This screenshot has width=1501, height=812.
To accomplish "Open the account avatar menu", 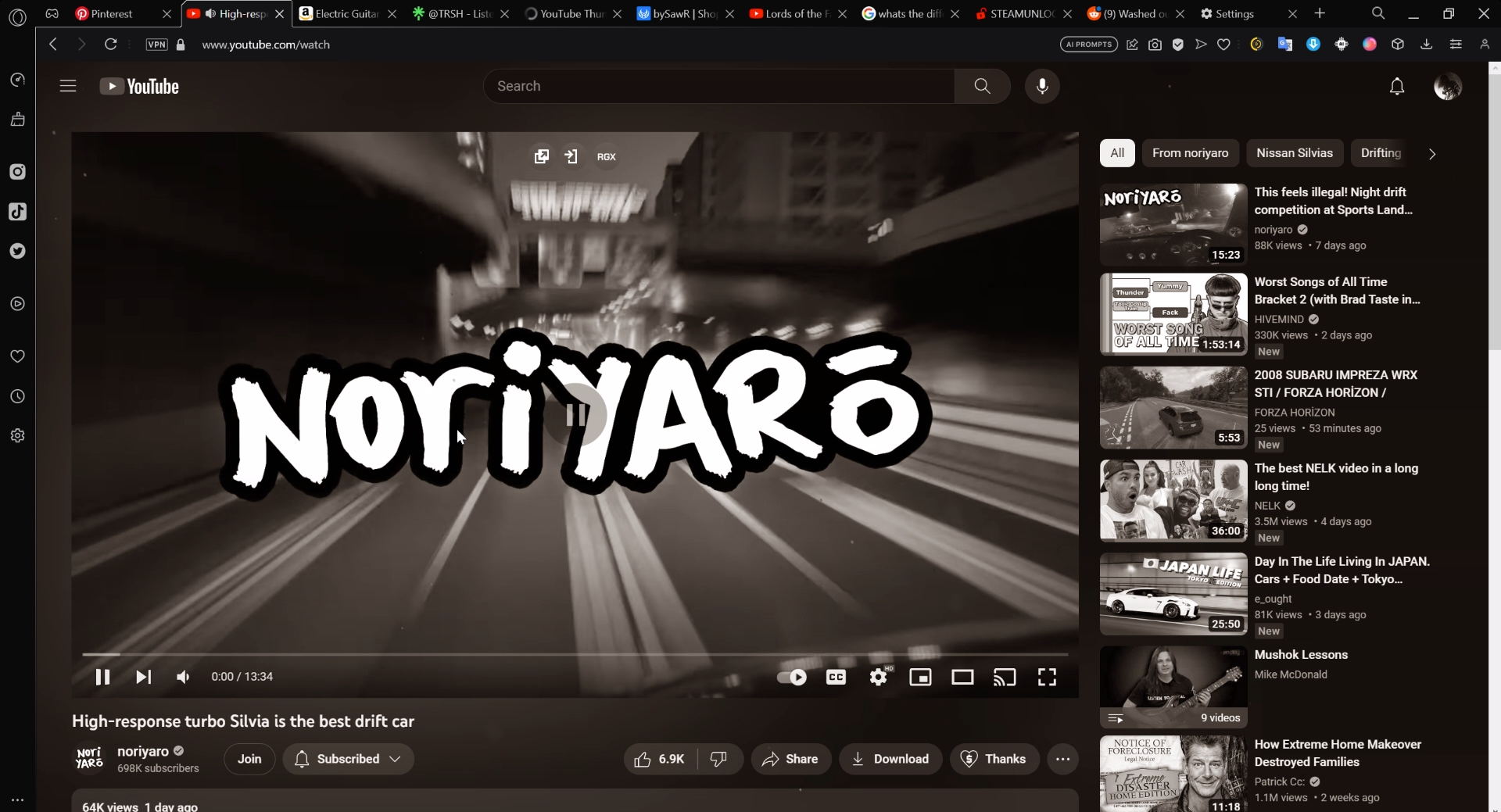I will [1448, 86].
